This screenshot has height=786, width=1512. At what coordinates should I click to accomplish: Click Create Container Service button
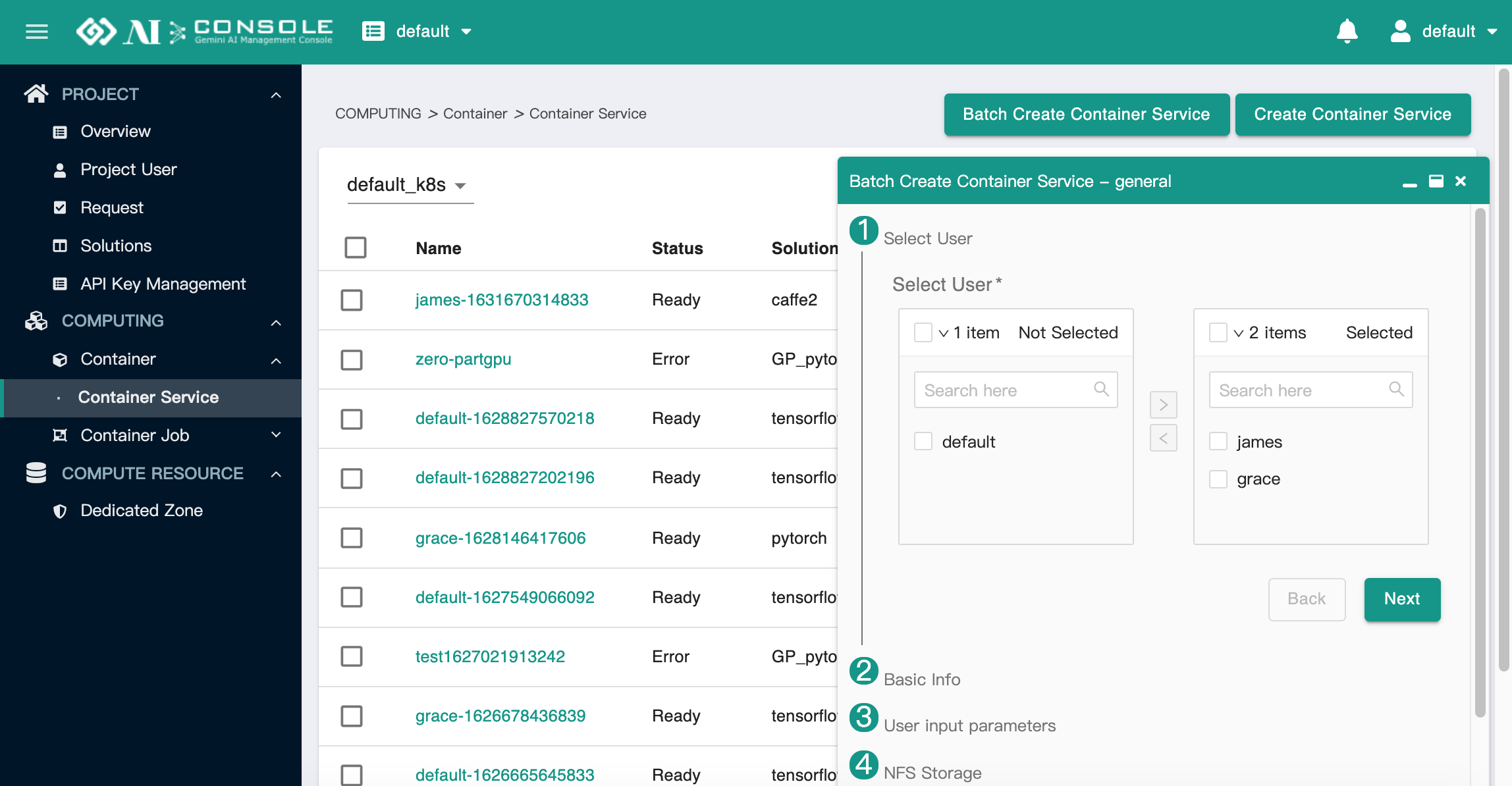point(1353,115)
